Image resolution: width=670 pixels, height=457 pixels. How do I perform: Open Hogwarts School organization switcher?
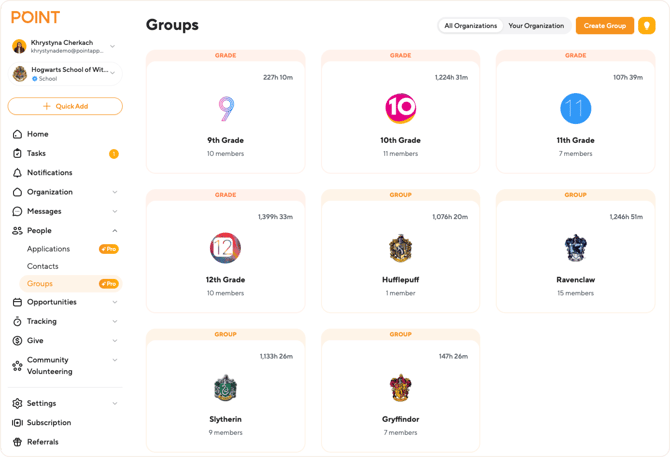(112, 73)
